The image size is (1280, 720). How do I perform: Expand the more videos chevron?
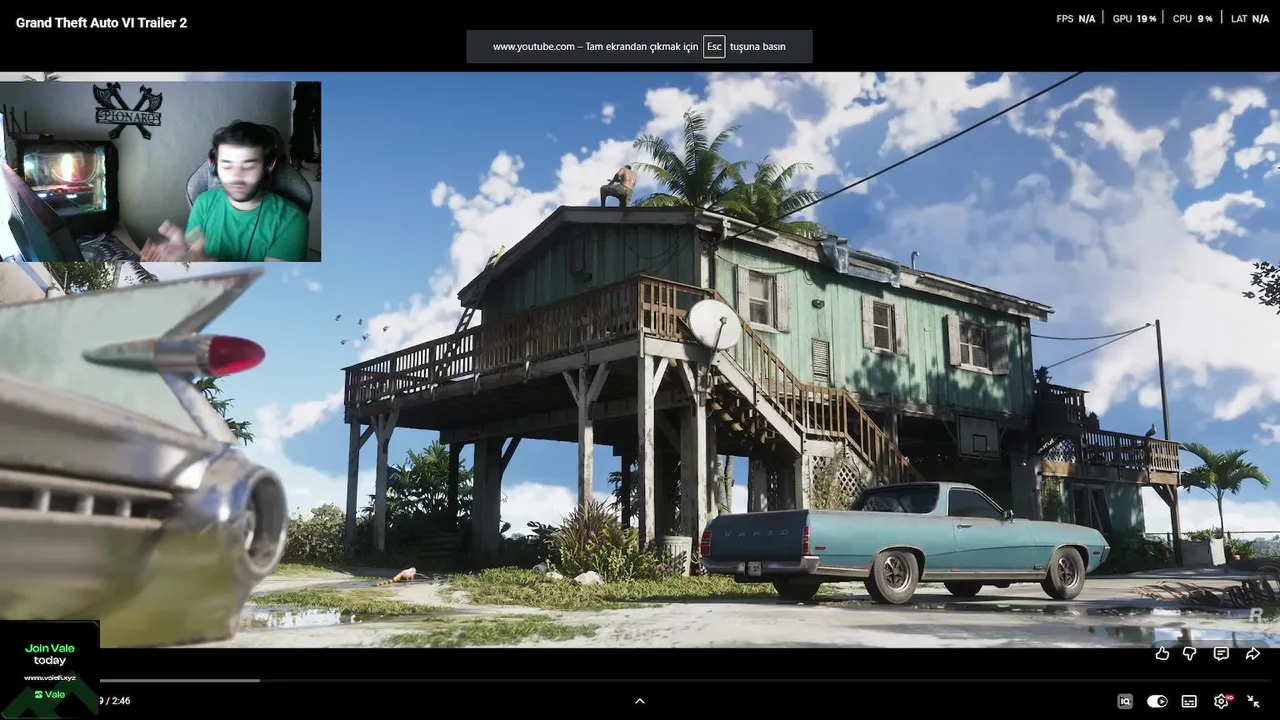[x=640, y=701]
